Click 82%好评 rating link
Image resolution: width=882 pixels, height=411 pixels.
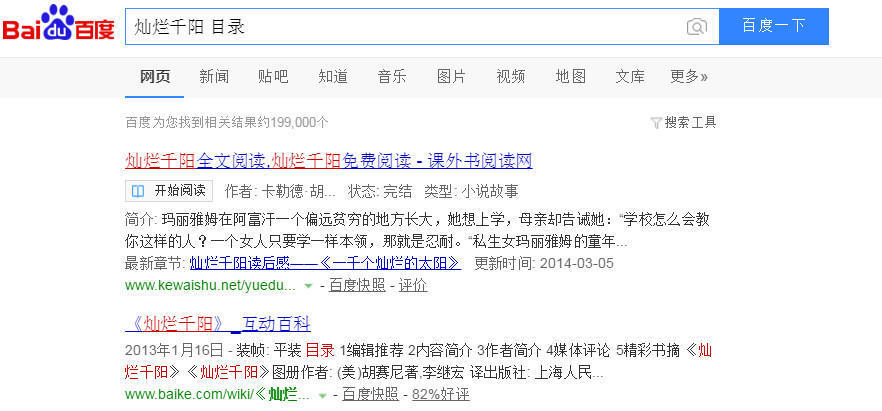pos(440,394)
